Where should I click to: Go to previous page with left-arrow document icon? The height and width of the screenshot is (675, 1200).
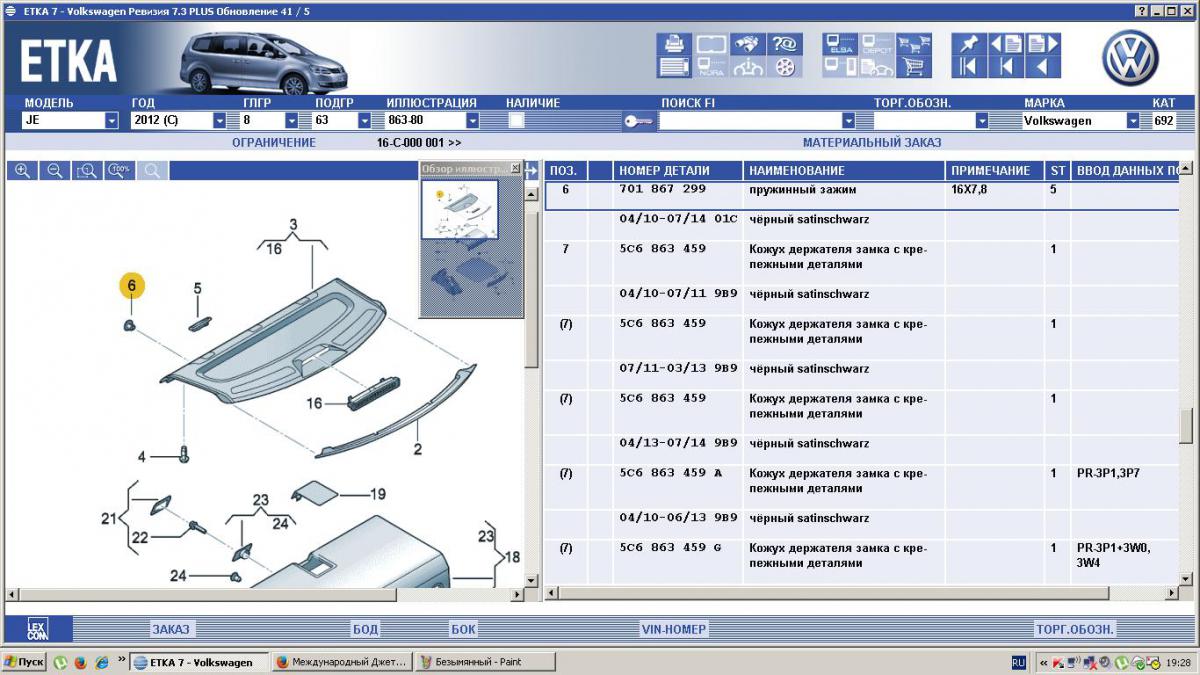pos(1006,45)
